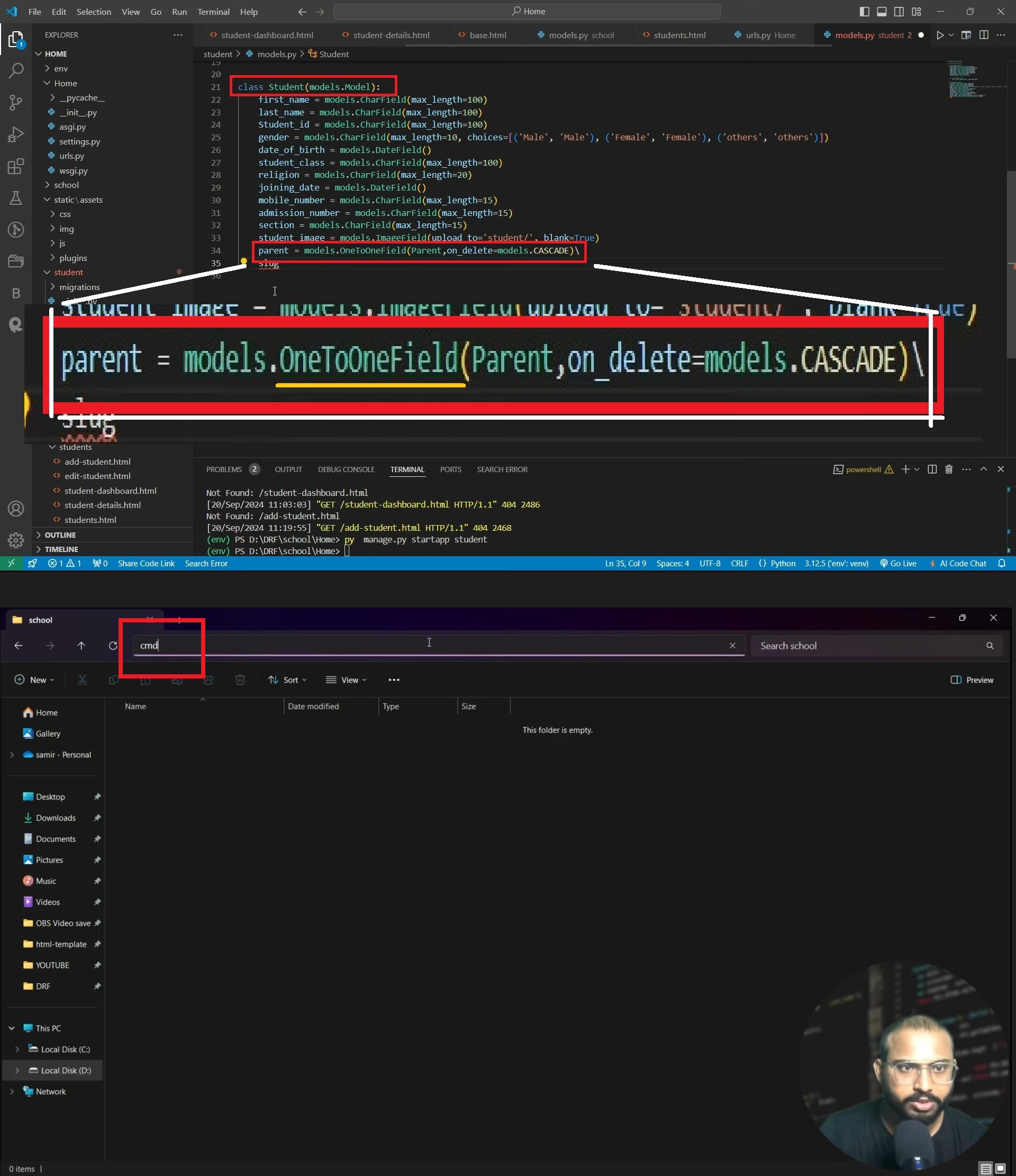Click the VS Code Home command center search
The width and height of the screenshot is (1016, 1176).
coord(527,12)
